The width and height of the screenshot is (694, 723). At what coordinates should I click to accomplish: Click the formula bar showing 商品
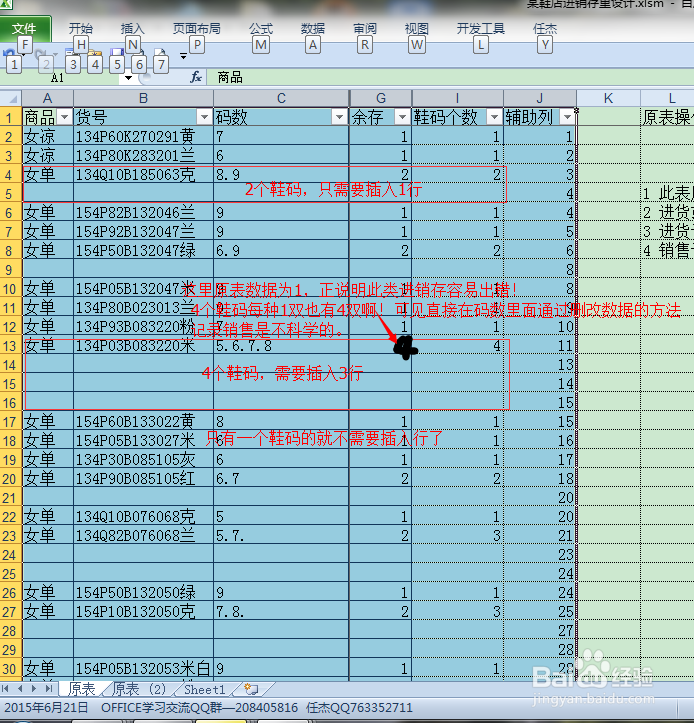450,77
